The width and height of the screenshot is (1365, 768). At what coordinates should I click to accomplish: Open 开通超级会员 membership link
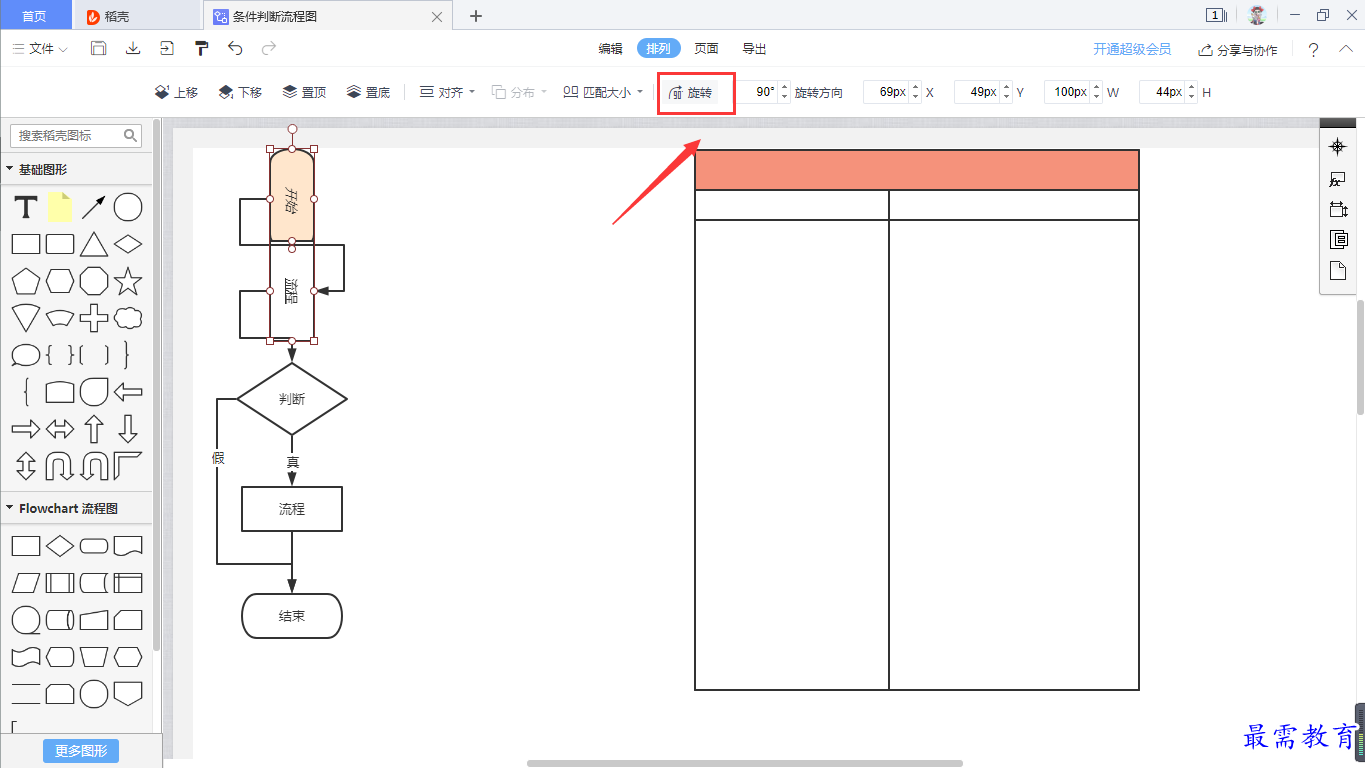coord(1132,49)
